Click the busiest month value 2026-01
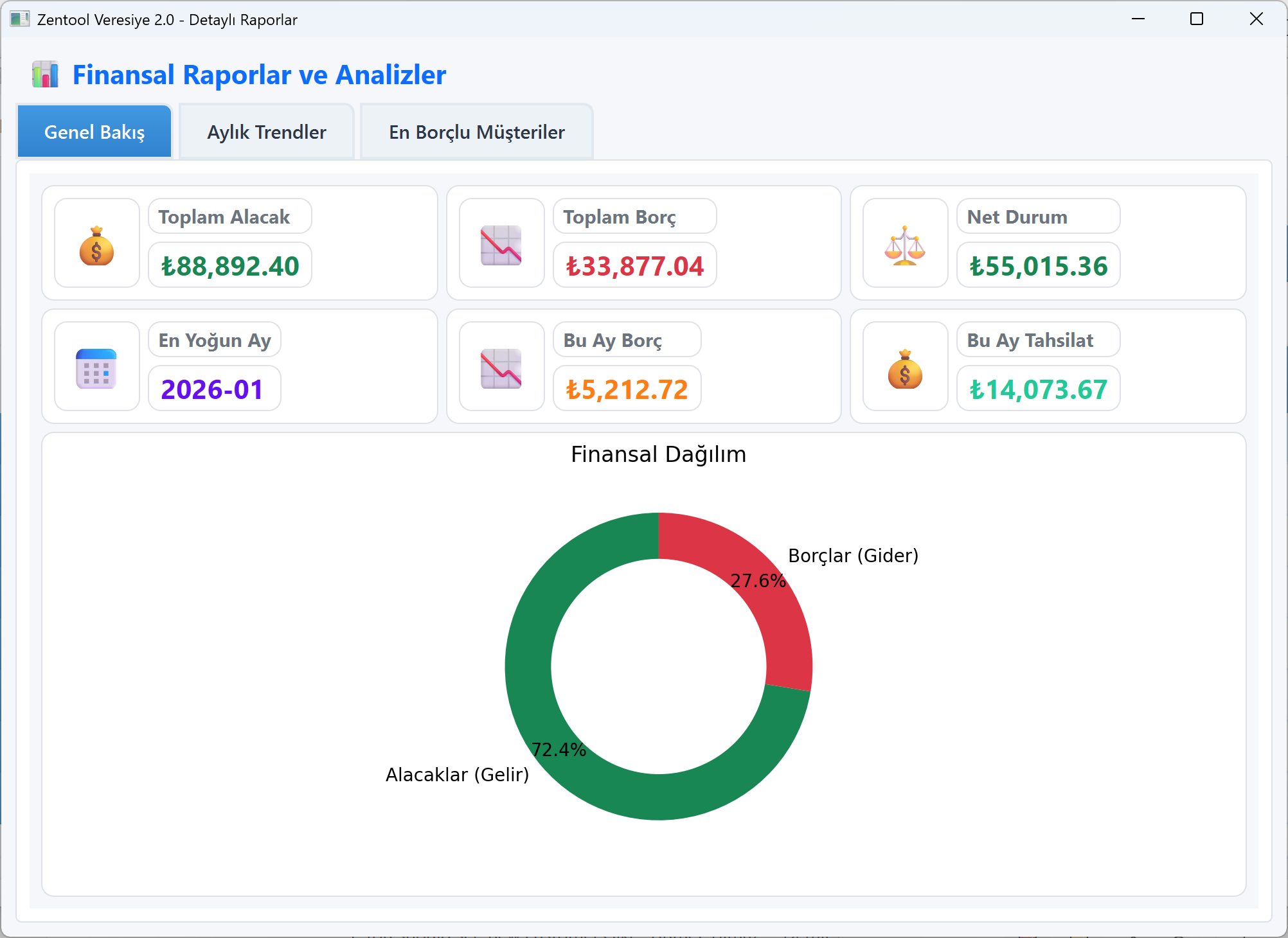Image resolution: width=1288 pixels, height=938 pixels. (212, 389)
